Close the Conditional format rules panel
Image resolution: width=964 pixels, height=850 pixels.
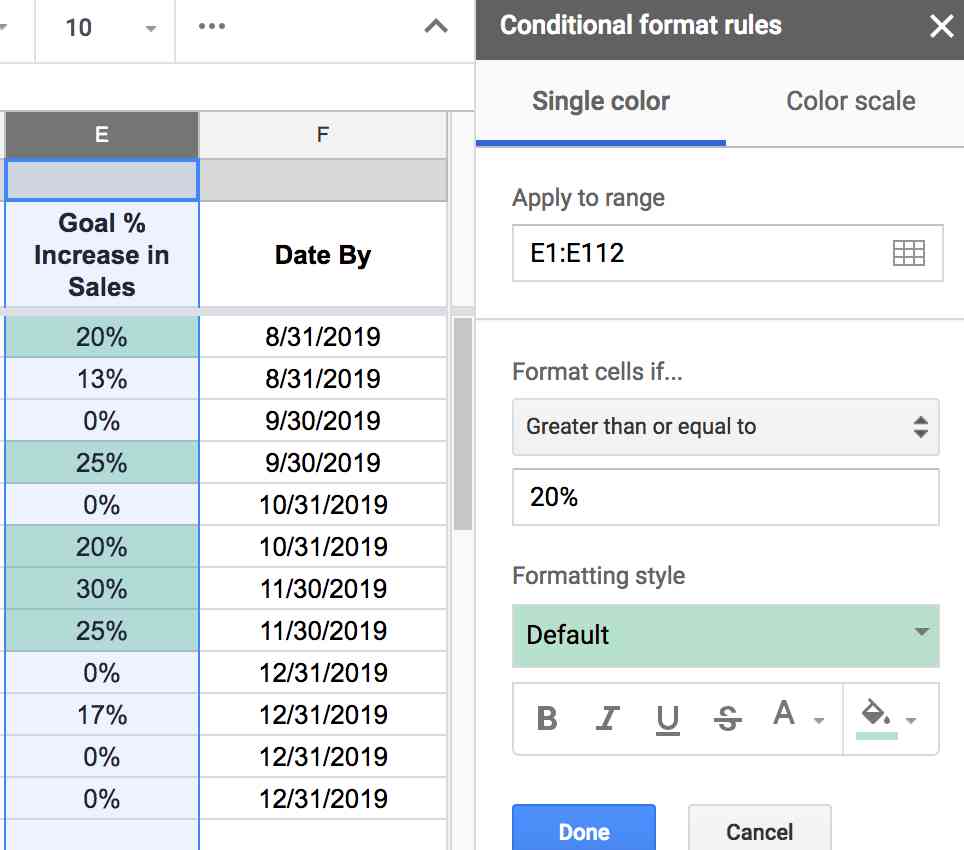click(941, 26)
